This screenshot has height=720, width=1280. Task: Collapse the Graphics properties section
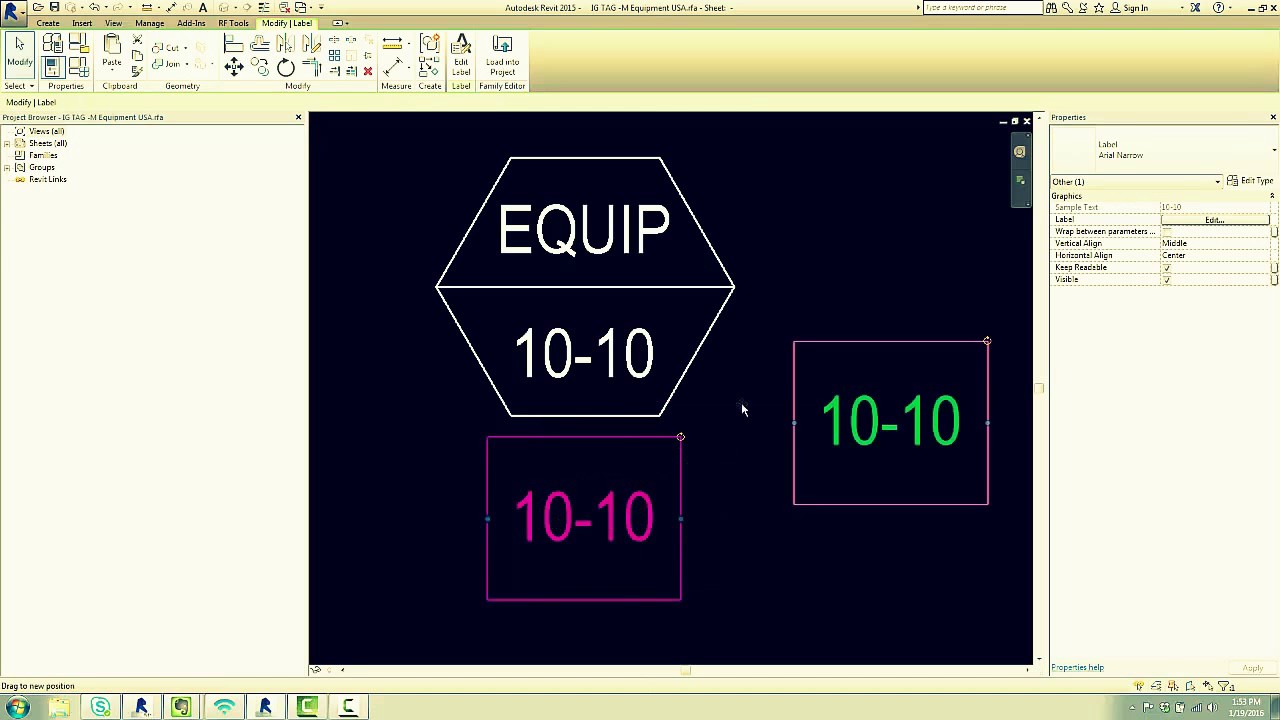click(1272, 196)
